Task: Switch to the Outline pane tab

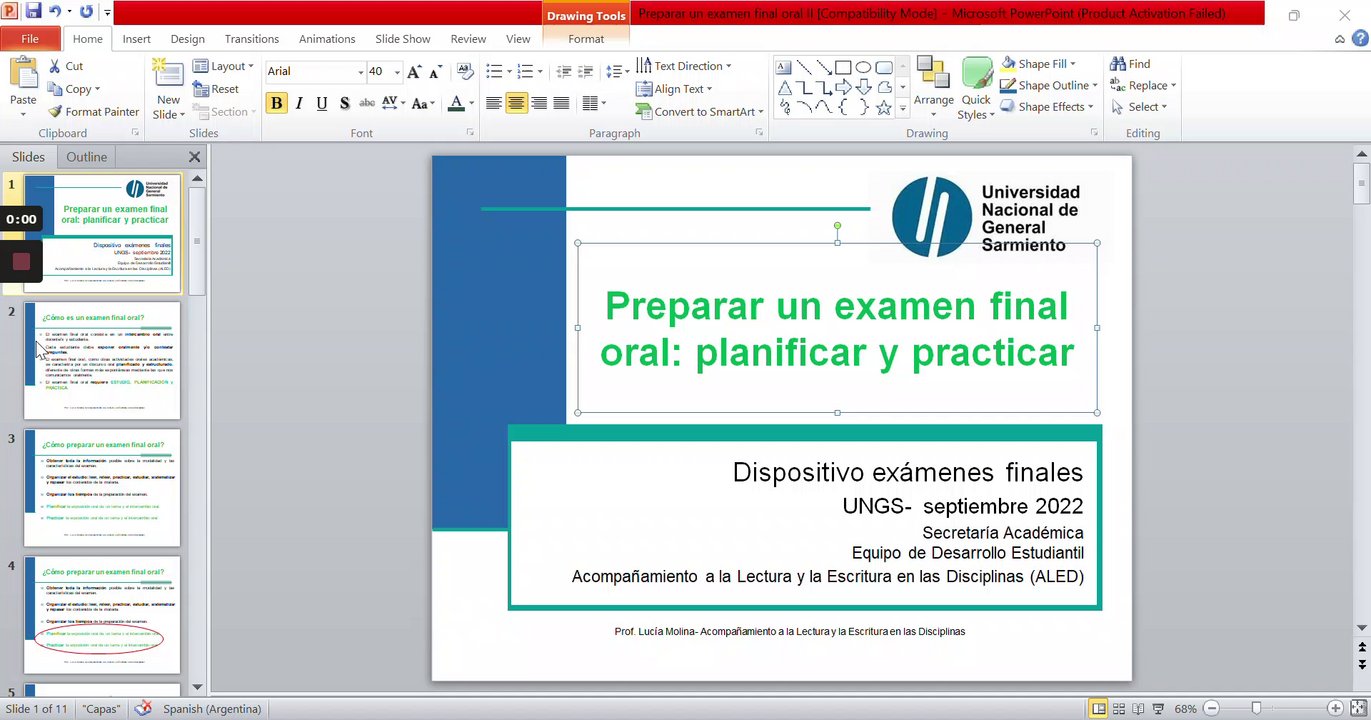Action: 87,157
